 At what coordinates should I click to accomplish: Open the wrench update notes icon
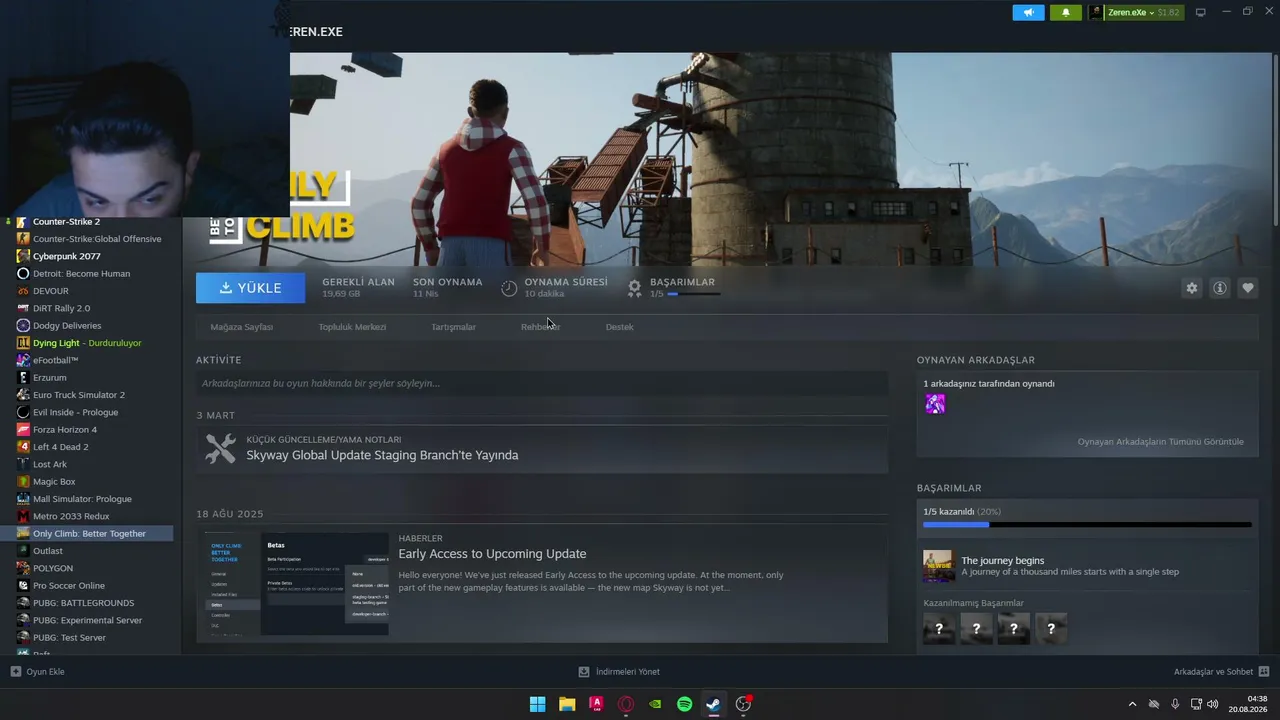(x=220, y=449)
